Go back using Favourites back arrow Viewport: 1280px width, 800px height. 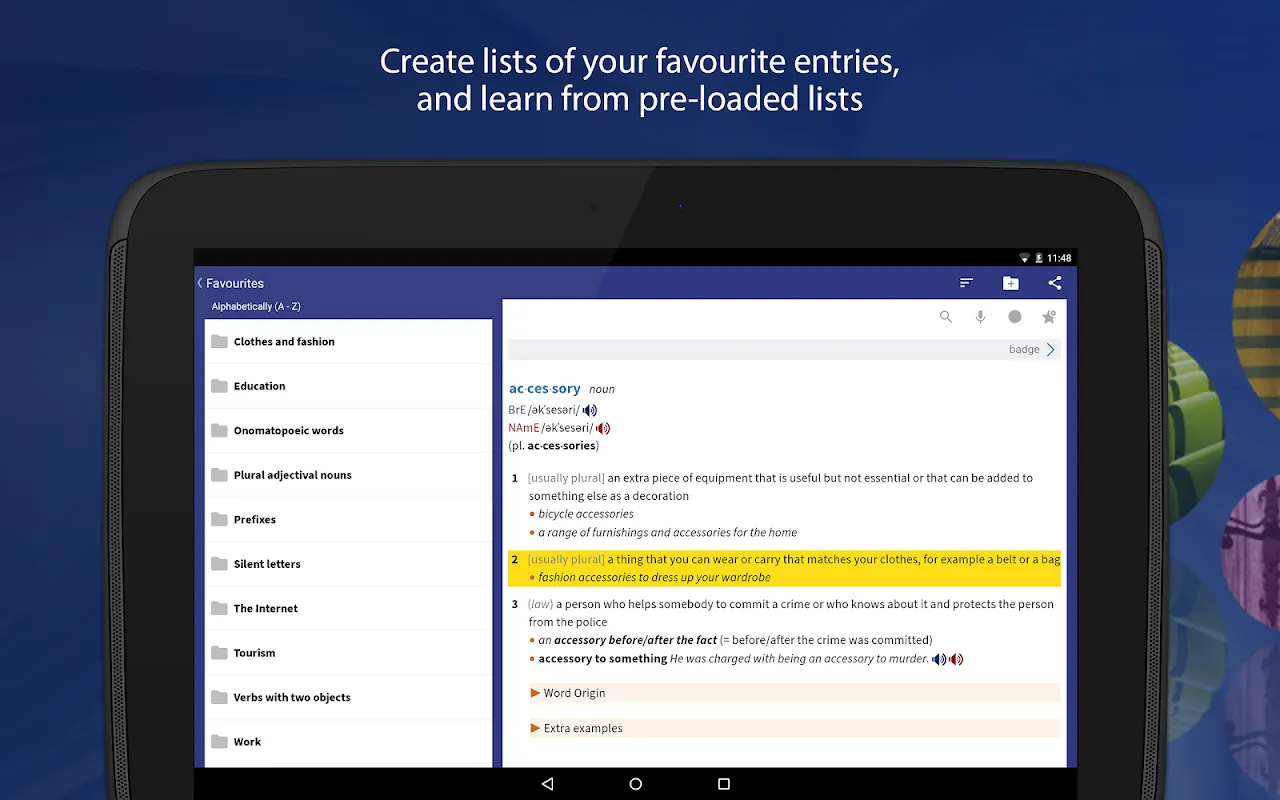(x=200, y=283)
